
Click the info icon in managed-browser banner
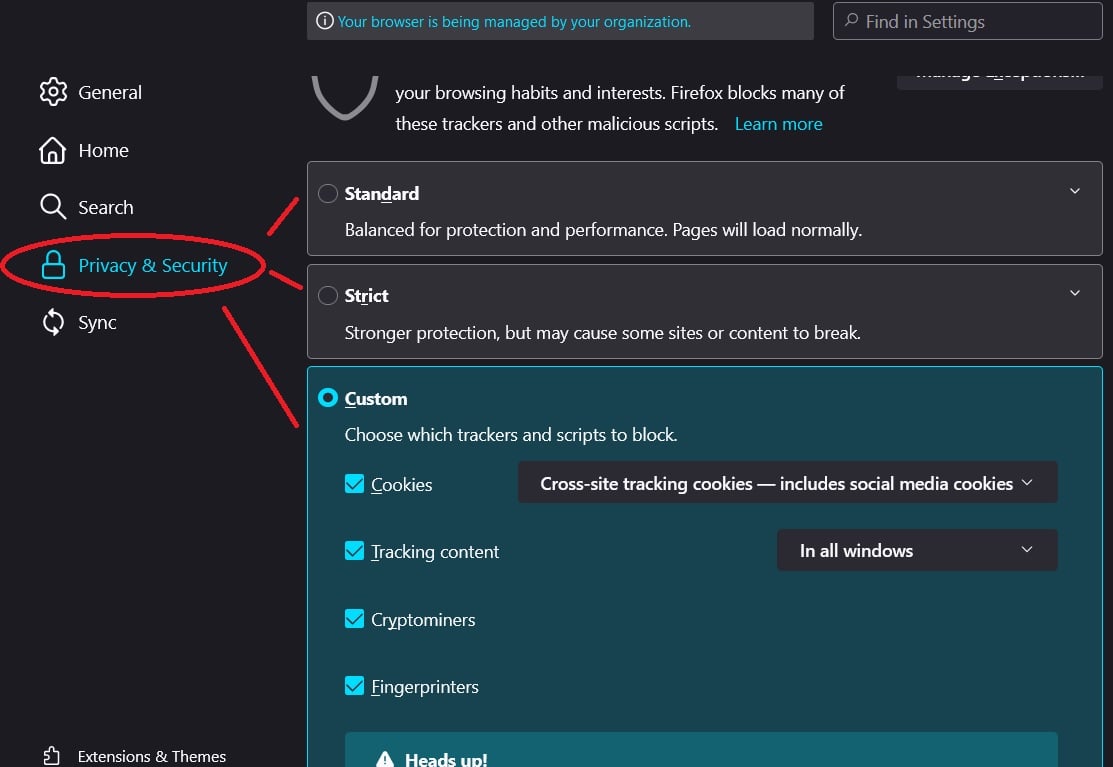324,21
